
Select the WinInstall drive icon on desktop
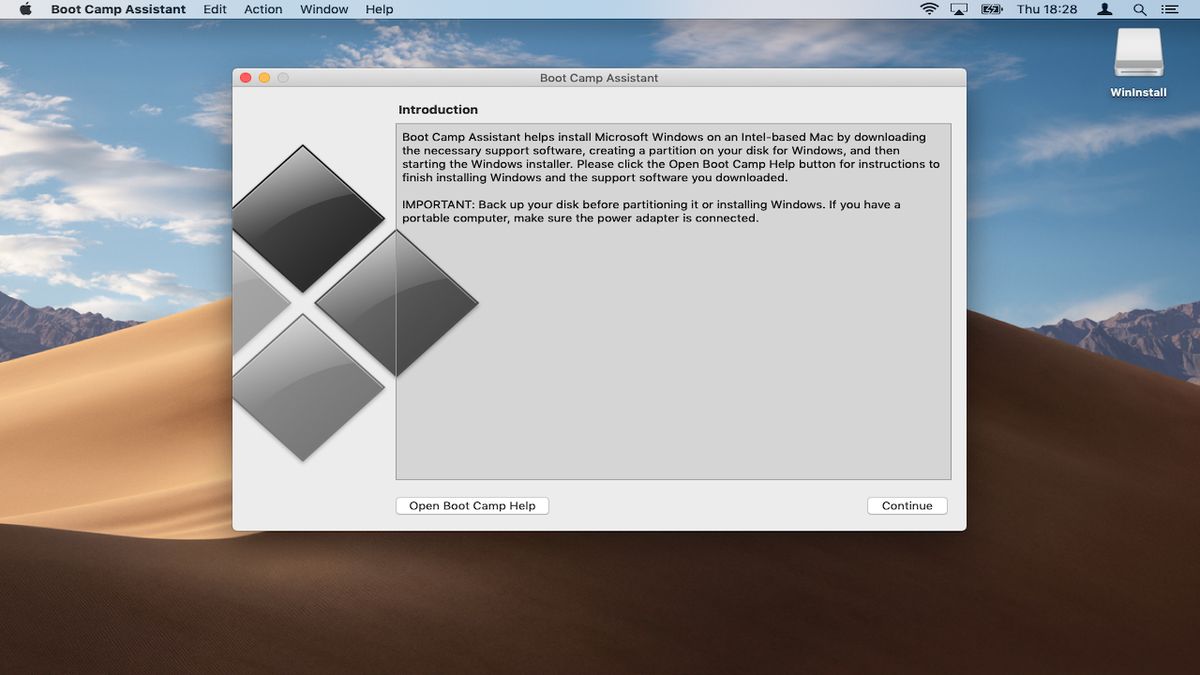[x=1139, y=53]
